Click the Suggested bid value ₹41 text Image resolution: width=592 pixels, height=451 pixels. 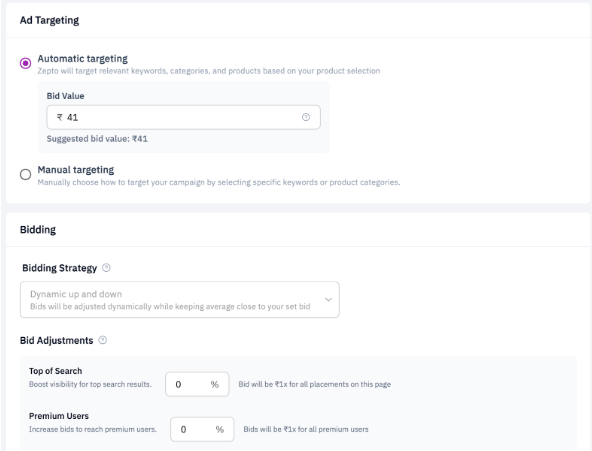click(97, 139)
